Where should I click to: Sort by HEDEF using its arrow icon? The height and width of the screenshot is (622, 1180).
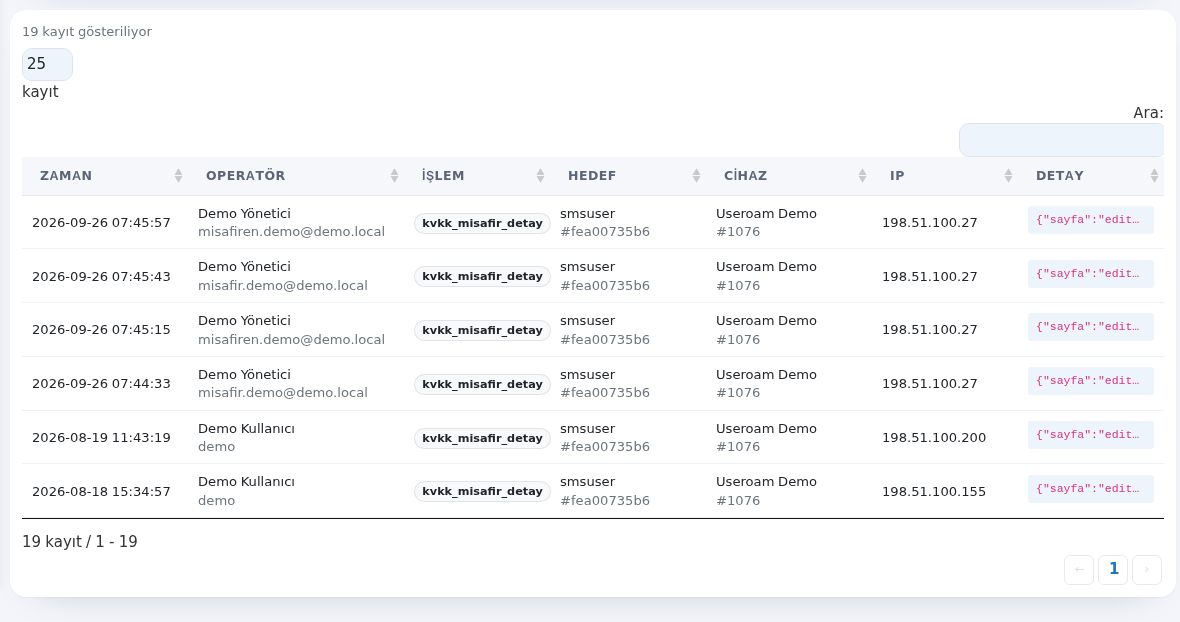696,176
